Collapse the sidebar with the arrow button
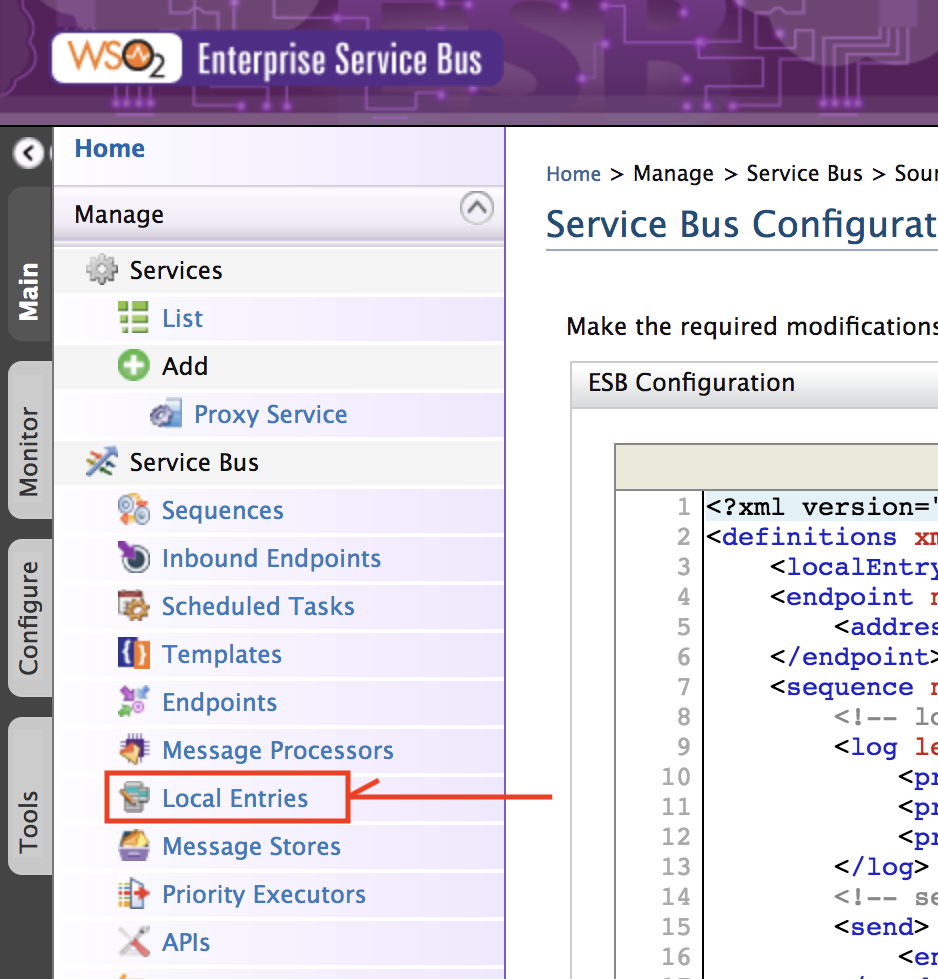Image resolution: width=938 pixels, height=979 pixels. [27, 155]
